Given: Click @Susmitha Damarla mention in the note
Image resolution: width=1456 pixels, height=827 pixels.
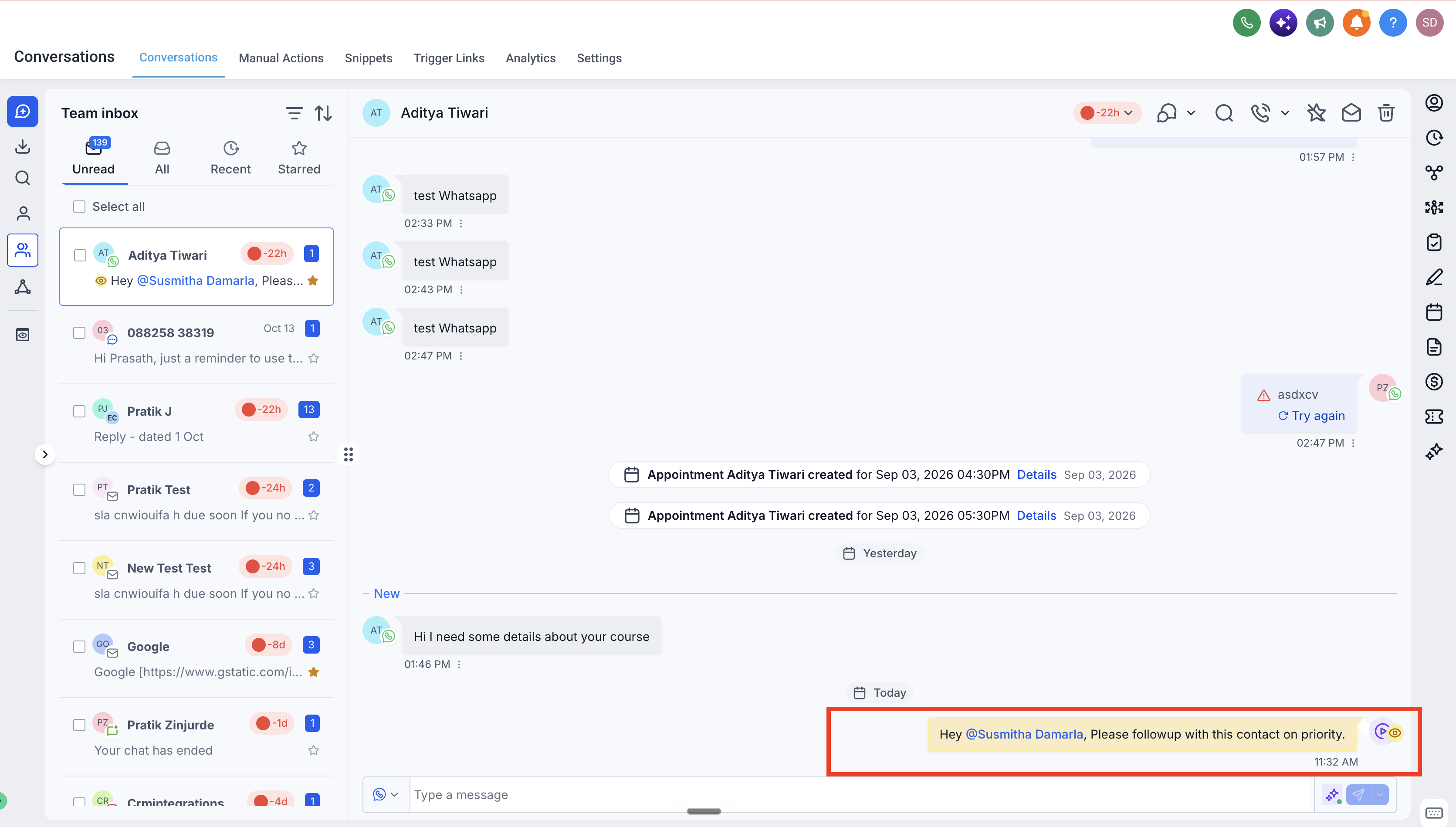Looking at the screenshot, I should [1024, 735].
